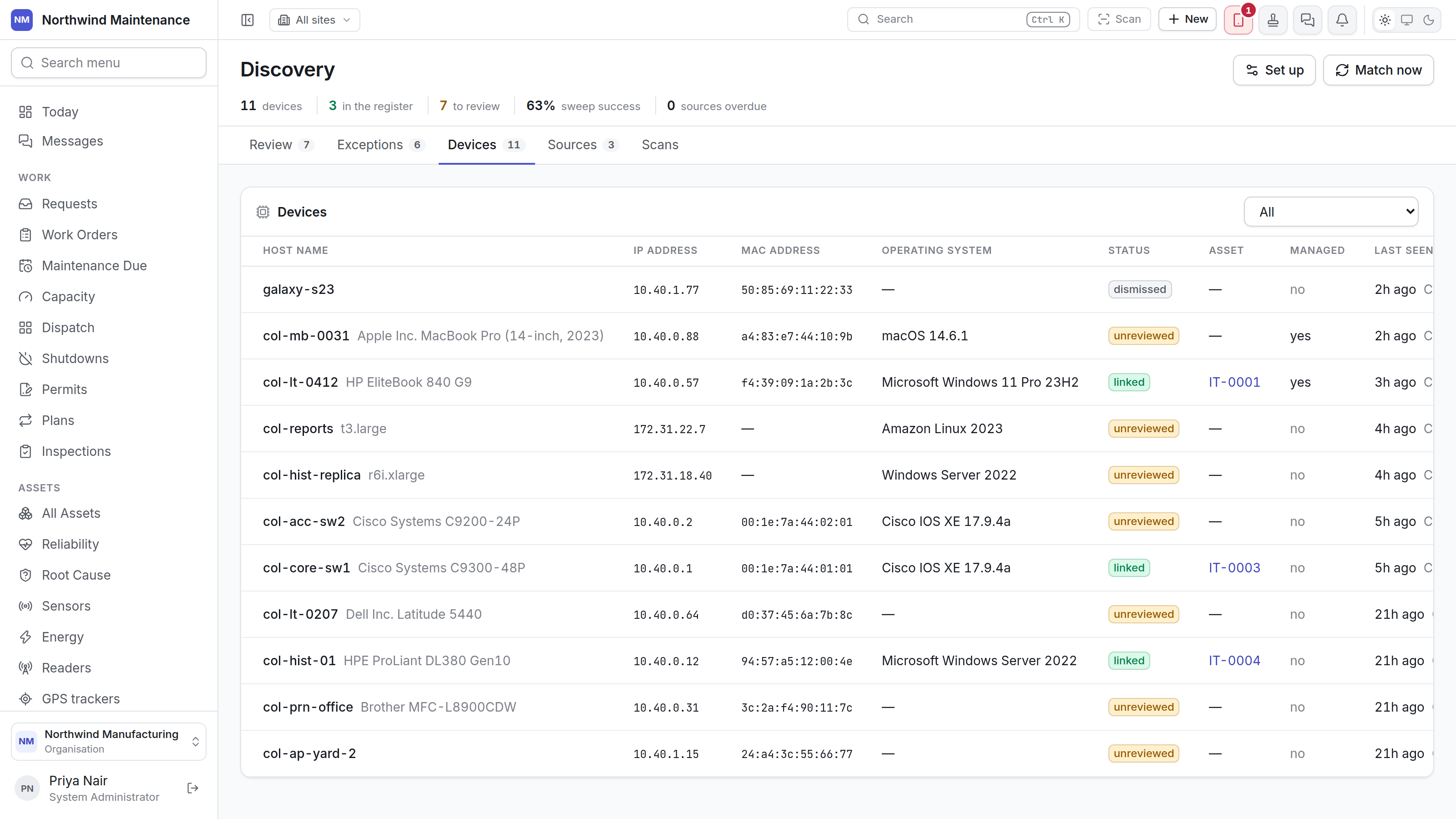Viewport: 1456px width, 819px height.
Task: Switch to system theme monitor icon
Action: (x=1407, y=20)
